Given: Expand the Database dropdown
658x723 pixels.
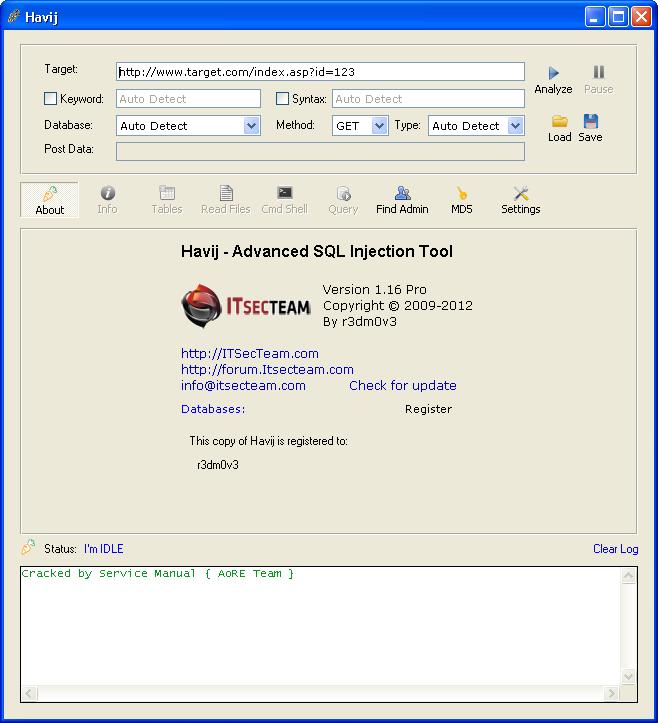Looking at the screenshot, I should pyautogui.click(x=251, y=126).
